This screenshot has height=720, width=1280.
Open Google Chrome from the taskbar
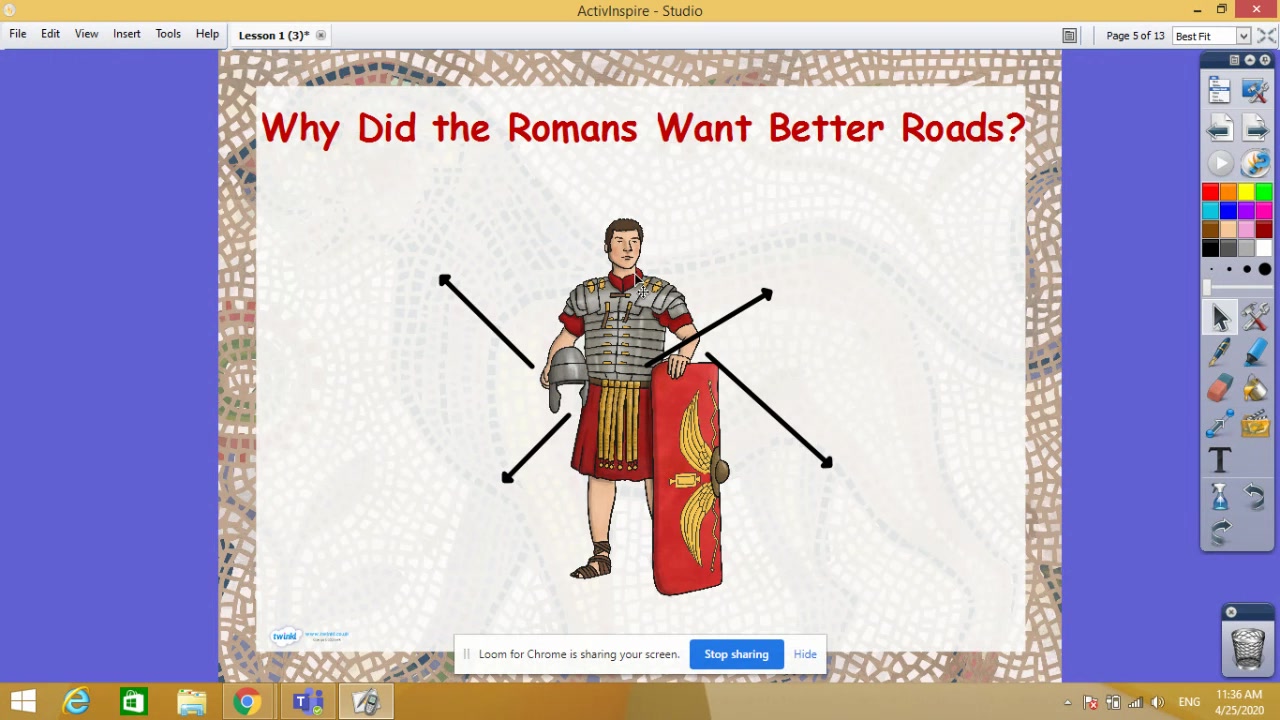pyautogui.click(x=247, y=702)
